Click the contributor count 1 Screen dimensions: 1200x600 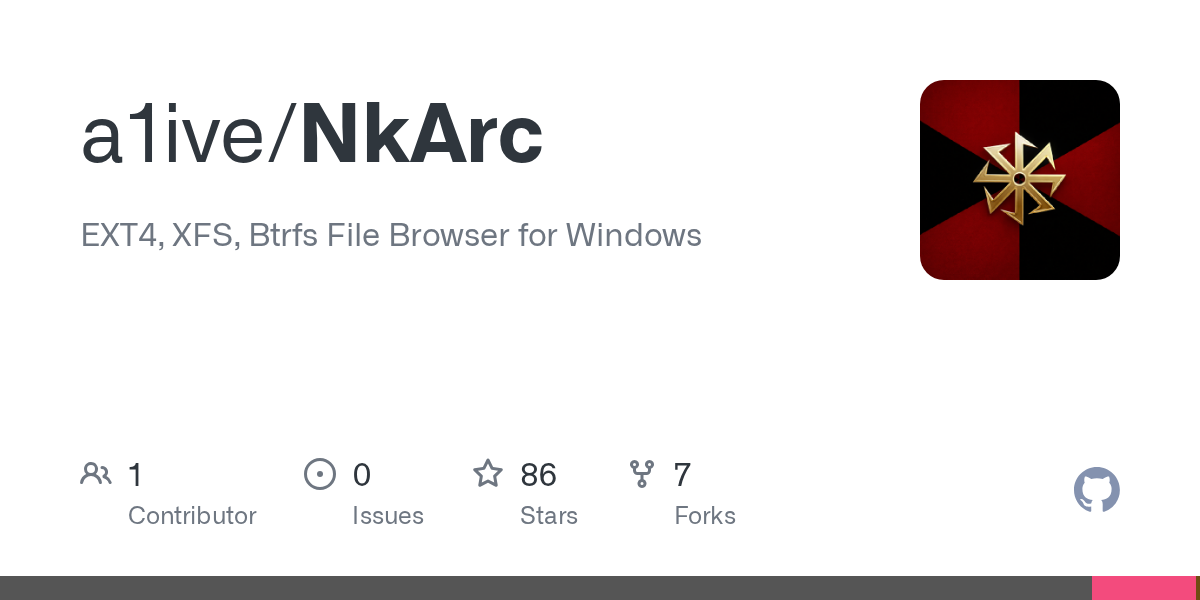pyautogui.click(x=136, y=475)
